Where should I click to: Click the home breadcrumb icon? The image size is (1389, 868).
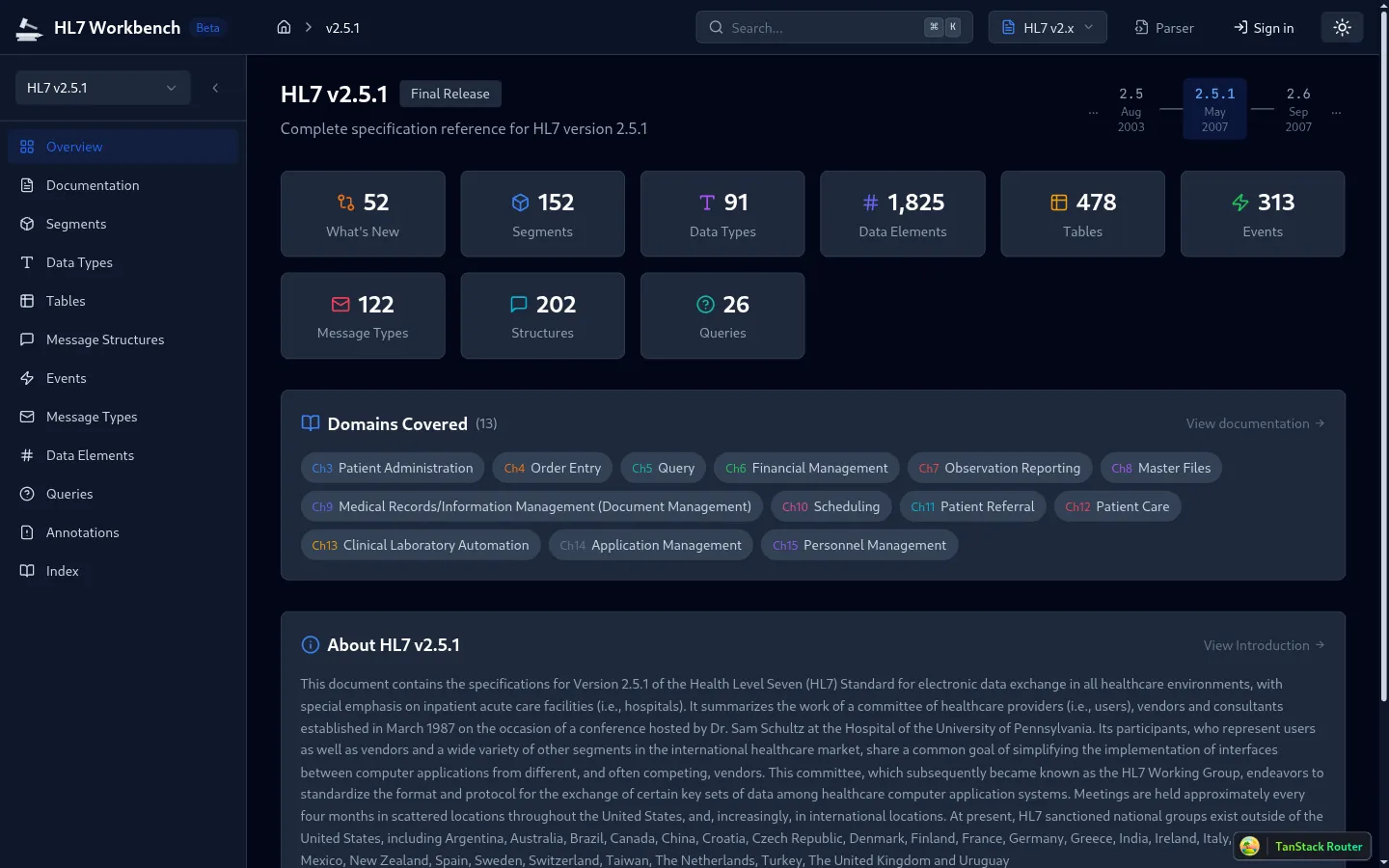coord(284,27)
